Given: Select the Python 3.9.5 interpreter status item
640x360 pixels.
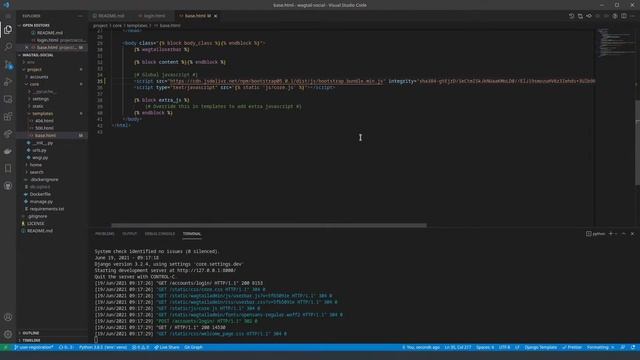Looking at the screenshot, I should [x=103, y=347].
